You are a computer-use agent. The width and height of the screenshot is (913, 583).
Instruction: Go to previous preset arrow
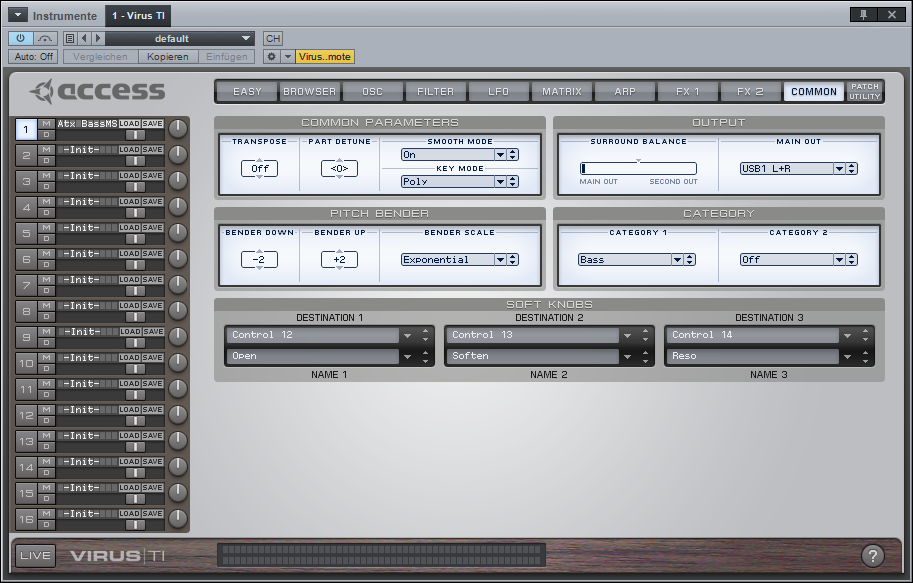(84, 38)
